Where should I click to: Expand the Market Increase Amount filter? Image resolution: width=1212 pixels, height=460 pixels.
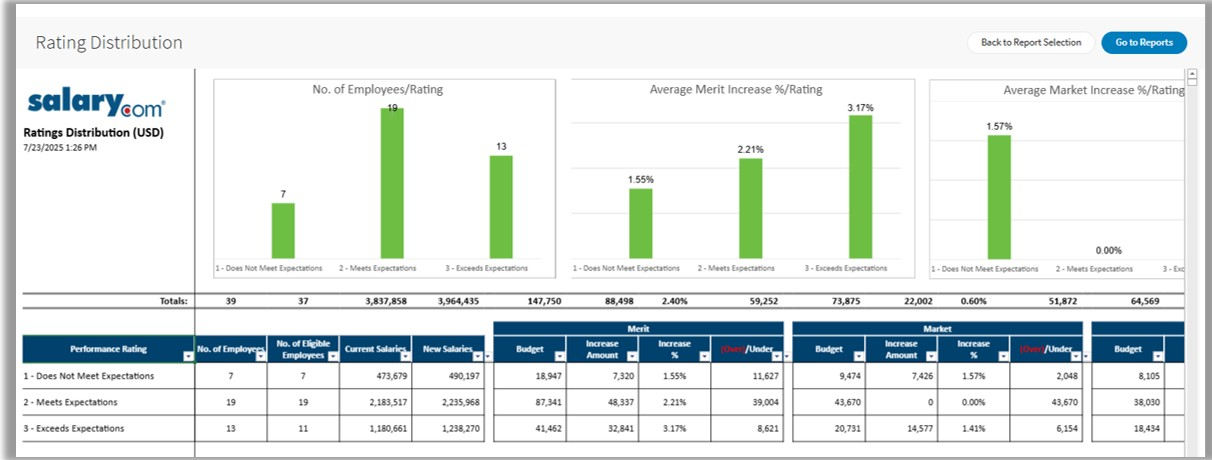click(932, 356)
